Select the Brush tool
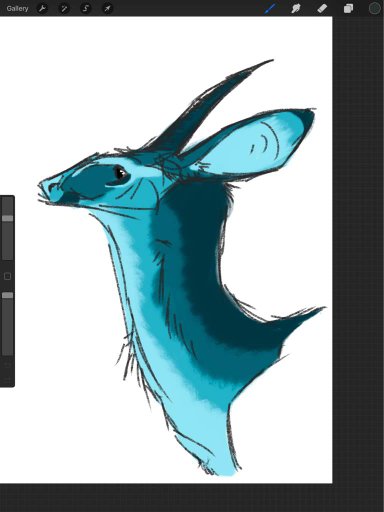Image resolution: width=384 pixels, height=512 pixels. (x=270, y=8)
